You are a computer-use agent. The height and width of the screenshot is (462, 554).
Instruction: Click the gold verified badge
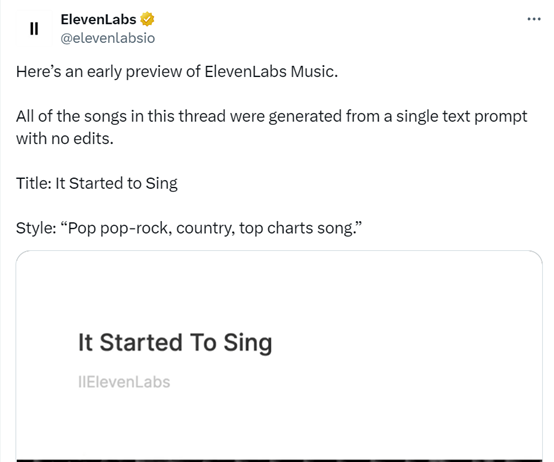pyautogui.click(x=147, y=19)
